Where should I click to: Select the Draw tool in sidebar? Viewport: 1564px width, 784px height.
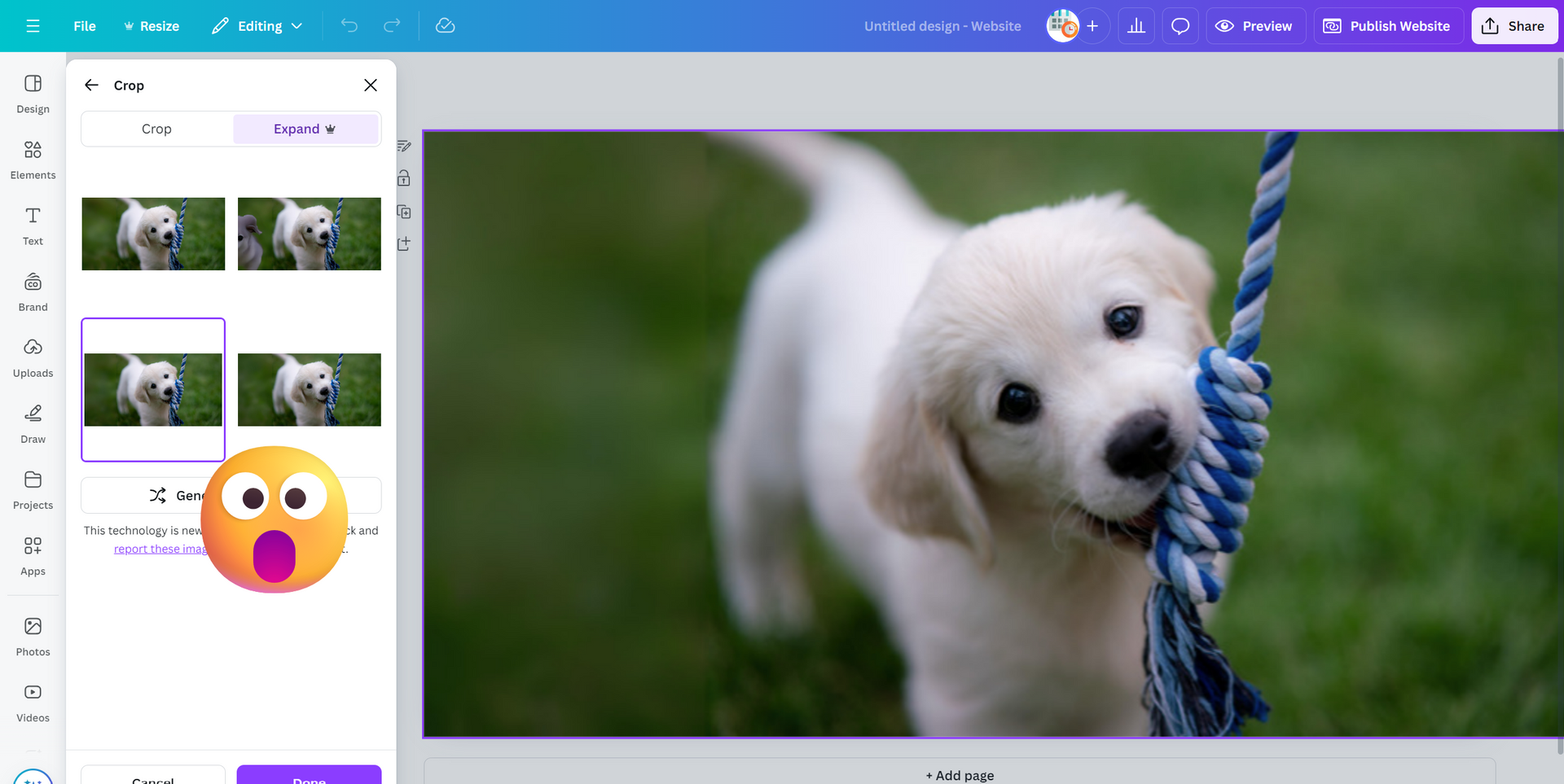pos(33,423)
